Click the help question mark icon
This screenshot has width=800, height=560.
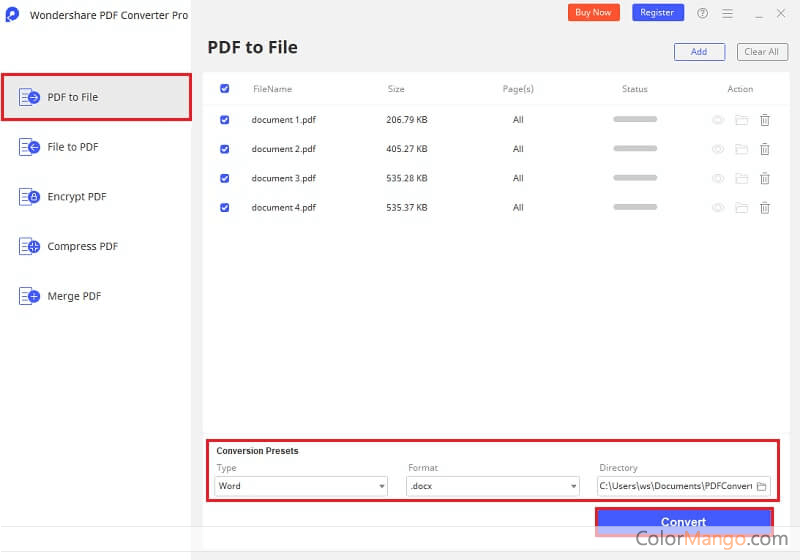click(x=702, y=13)
